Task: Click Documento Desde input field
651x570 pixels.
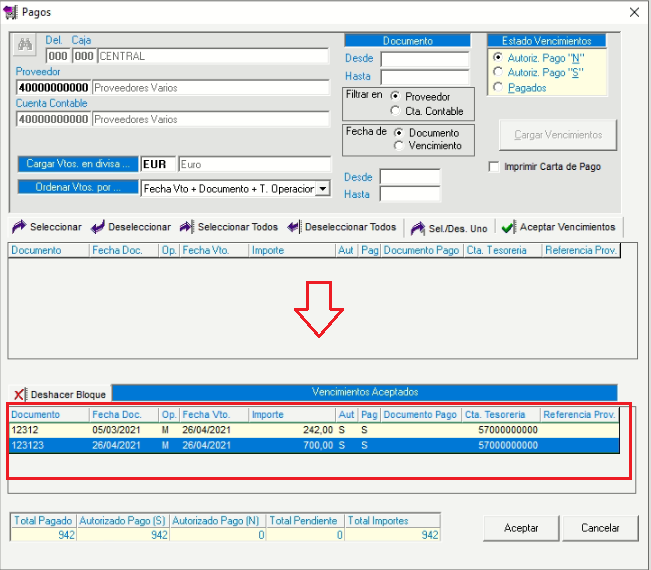Action: pyautogui.click(x=425, y=59)
